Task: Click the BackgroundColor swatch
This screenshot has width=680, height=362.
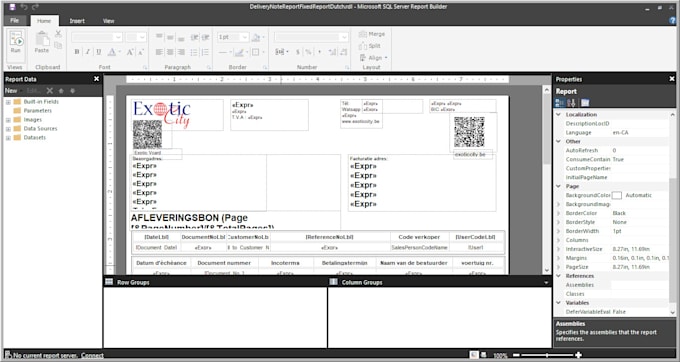Action: pyautogui.click(x=616, y=196)
